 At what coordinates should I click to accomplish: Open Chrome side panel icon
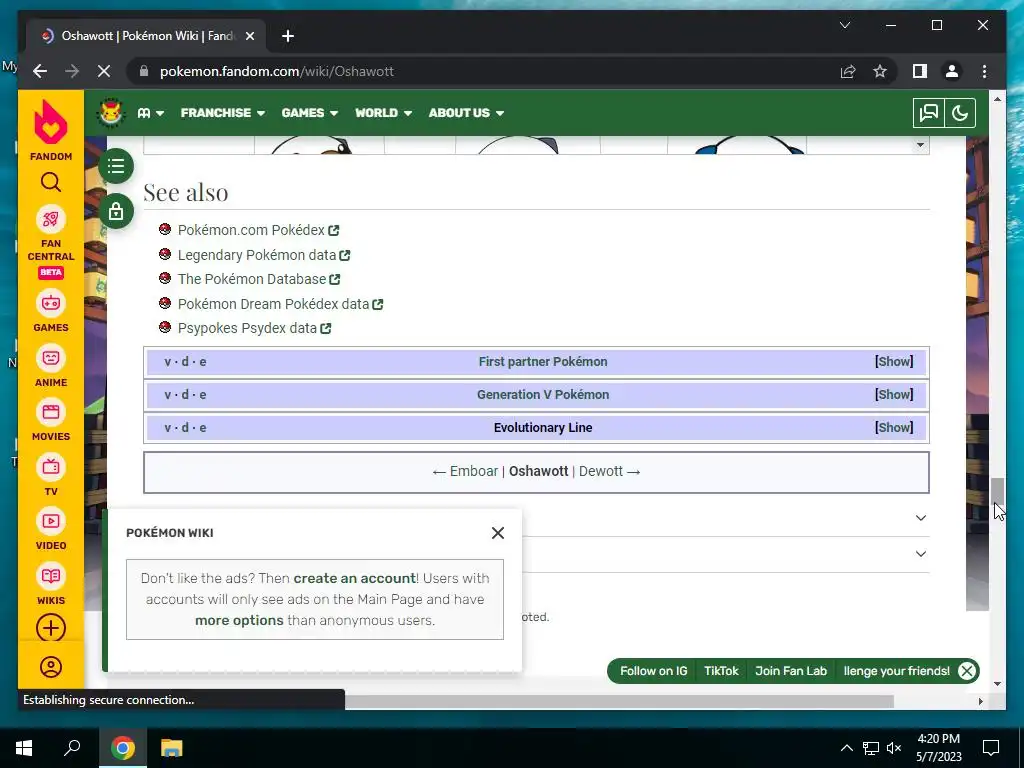(x=920, y=71)
